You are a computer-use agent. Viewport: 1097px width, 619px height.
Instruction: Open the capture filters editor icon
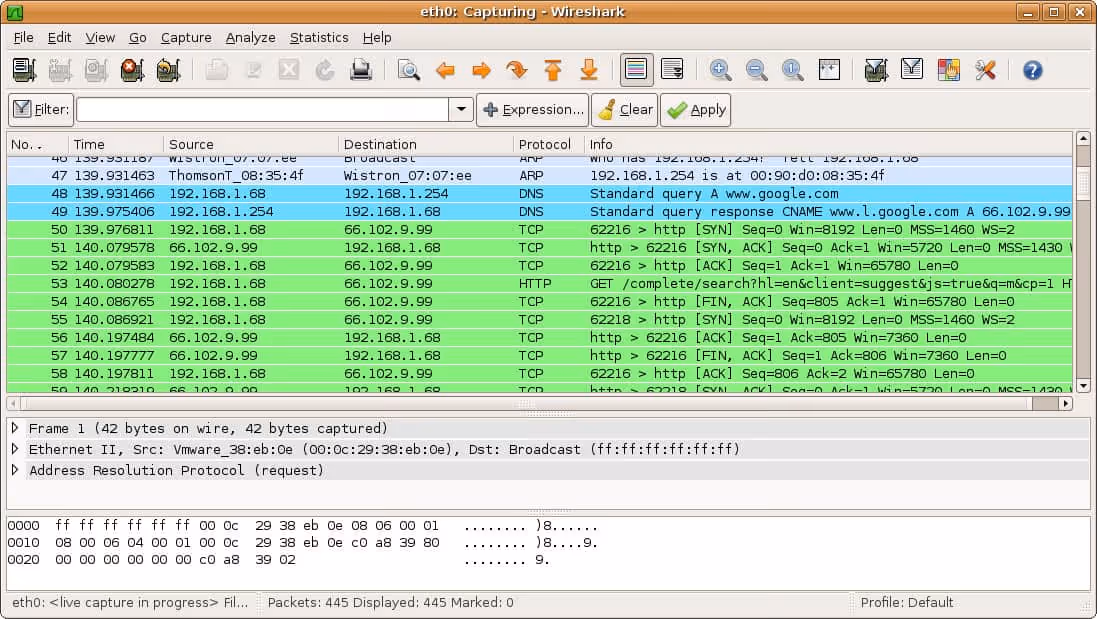[876, 70]
